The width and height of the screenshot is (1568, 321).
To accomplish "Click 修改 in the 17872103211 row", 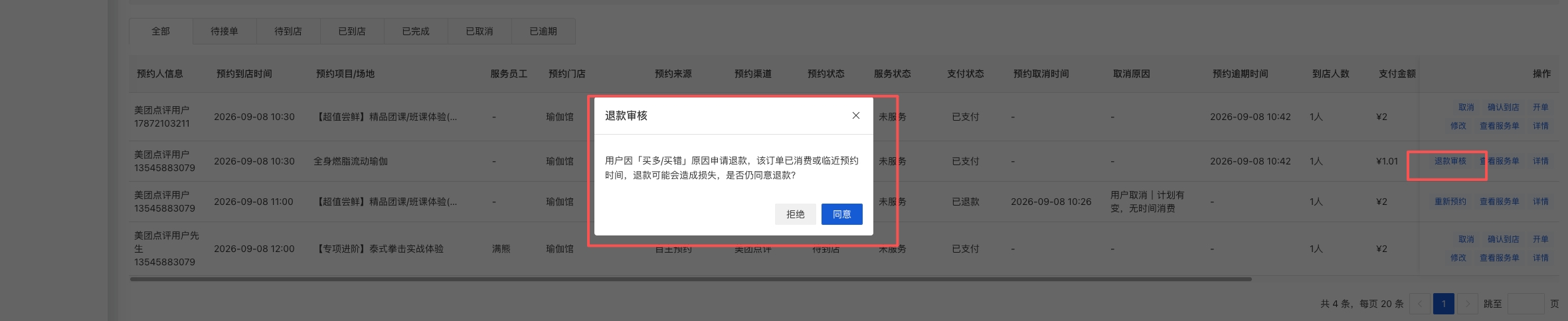I will [x=1458, y=126].
